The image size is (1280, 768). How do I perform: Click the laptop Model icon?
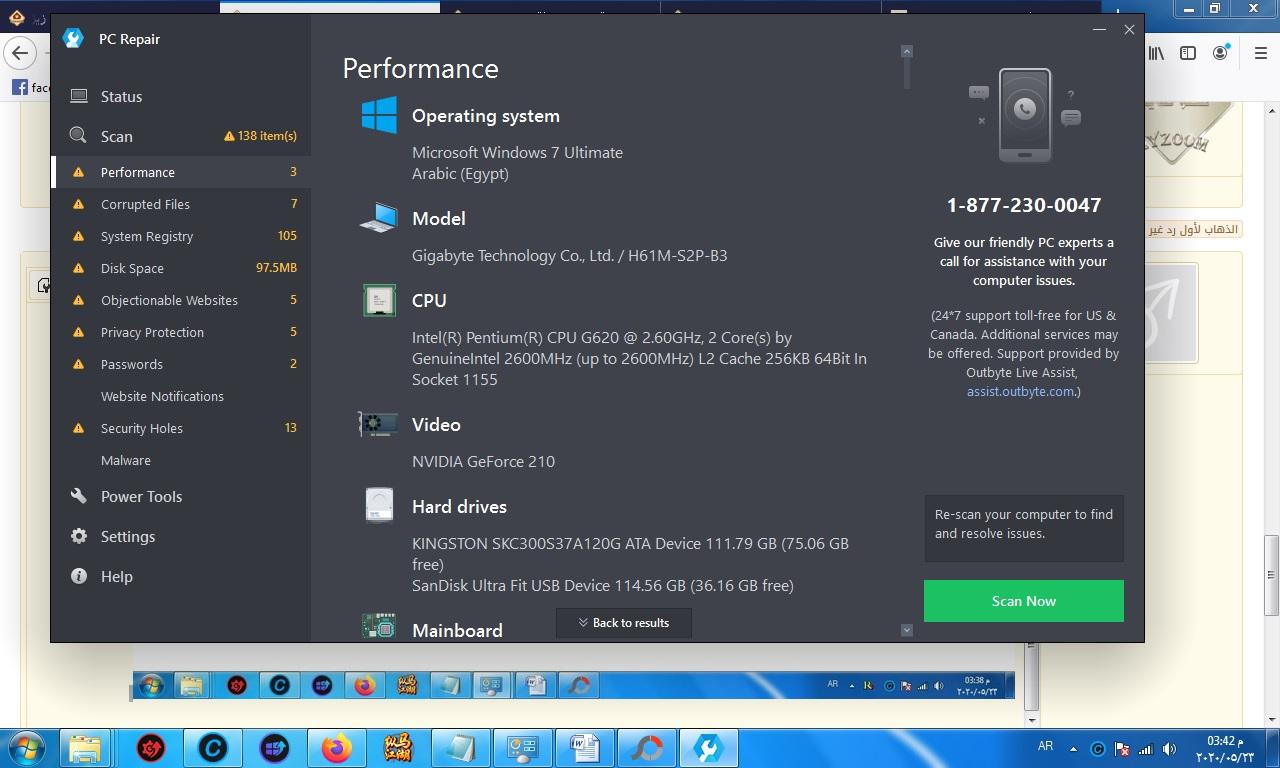379,218
